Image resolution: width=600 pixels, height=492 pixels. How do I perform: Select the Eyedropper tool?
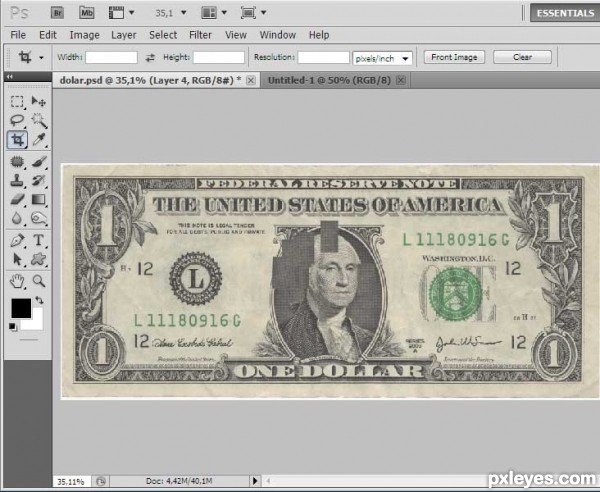[39, 140]
